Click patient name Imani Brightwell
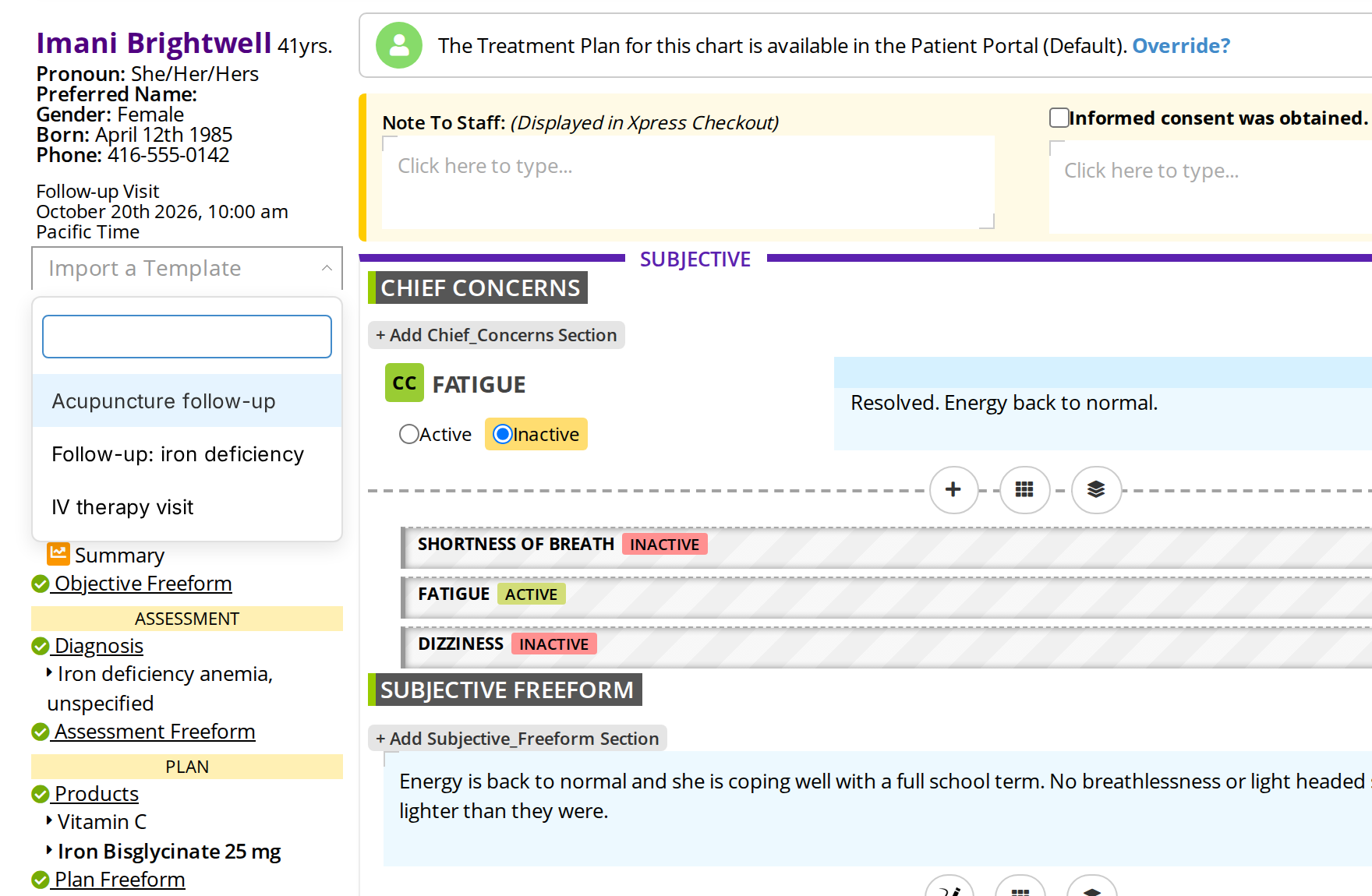This screenshot has width=1372, height=896. (154, 43)
